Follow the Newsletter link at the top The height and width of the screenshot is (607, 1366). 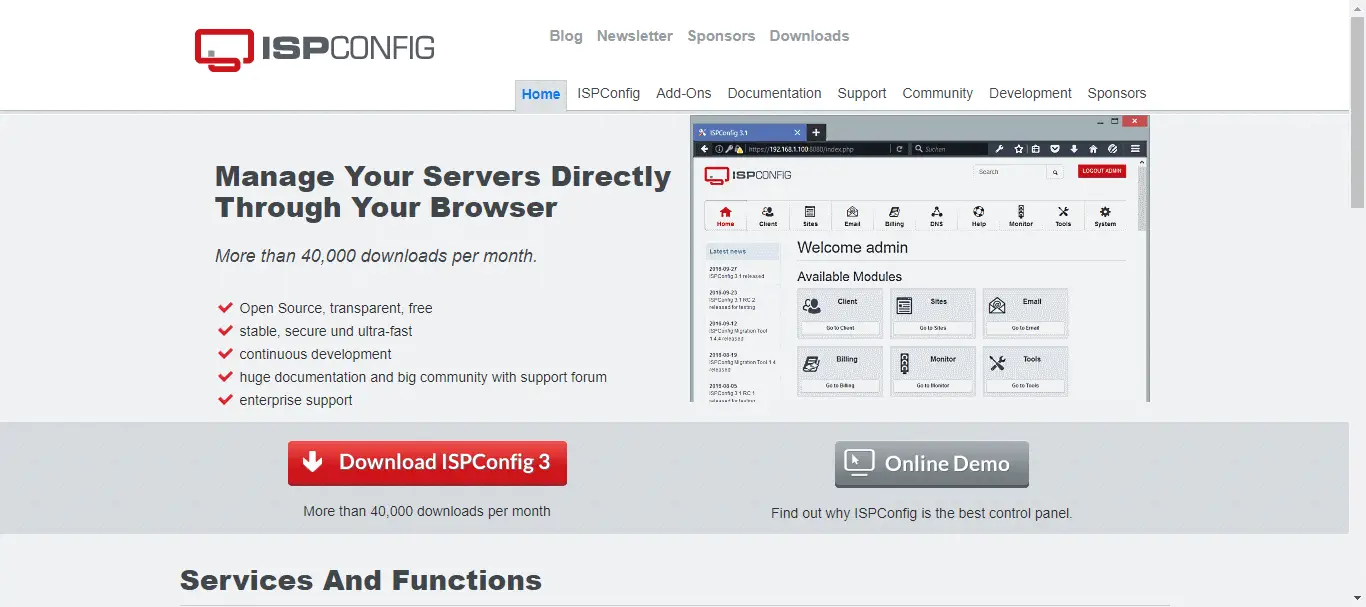(635, 36)
